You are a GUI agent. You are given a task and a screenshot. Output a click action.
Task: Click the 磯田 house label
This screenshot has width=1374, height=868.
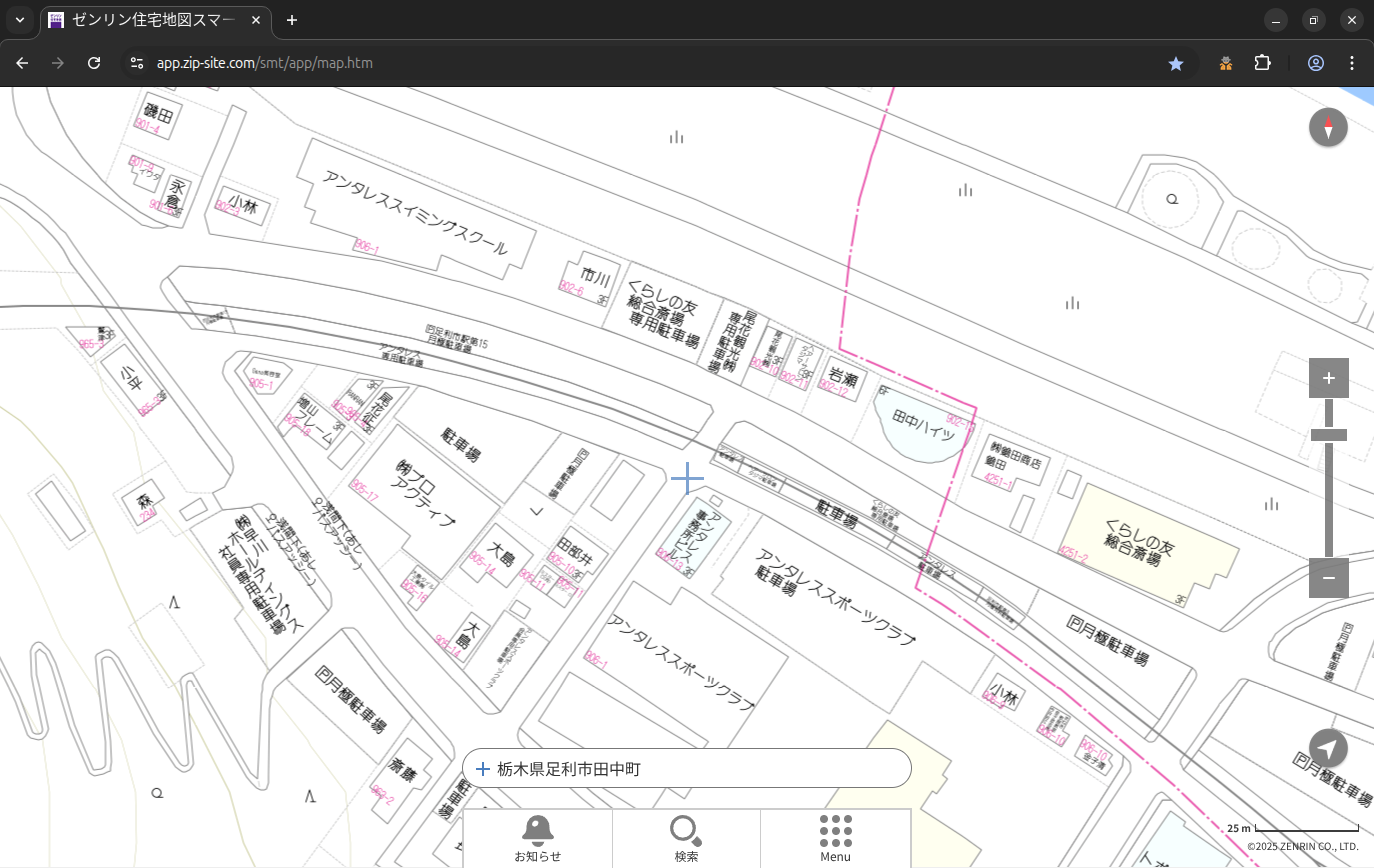159,112
